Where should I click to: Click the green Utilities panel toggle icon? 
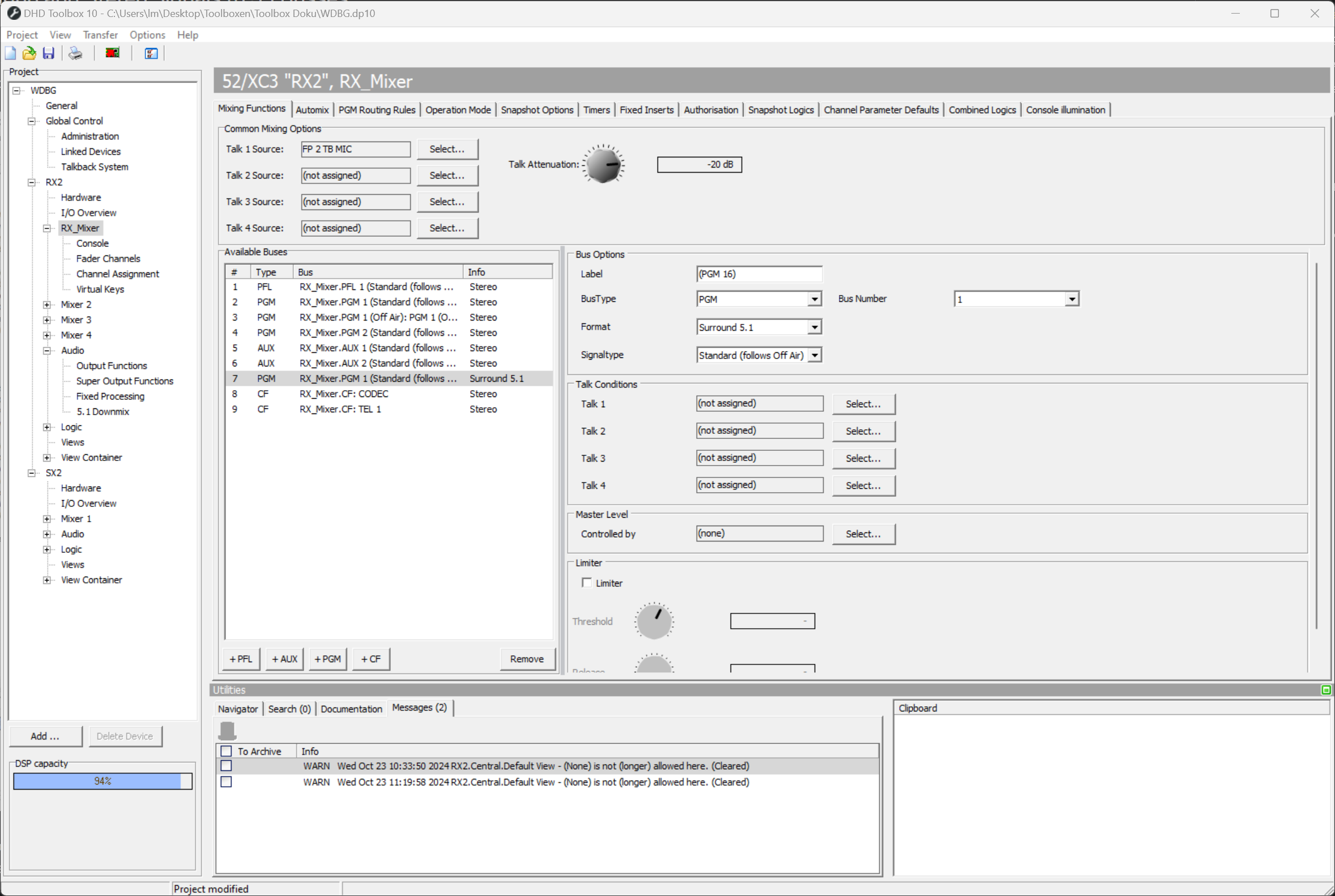tap(1326, 690)
